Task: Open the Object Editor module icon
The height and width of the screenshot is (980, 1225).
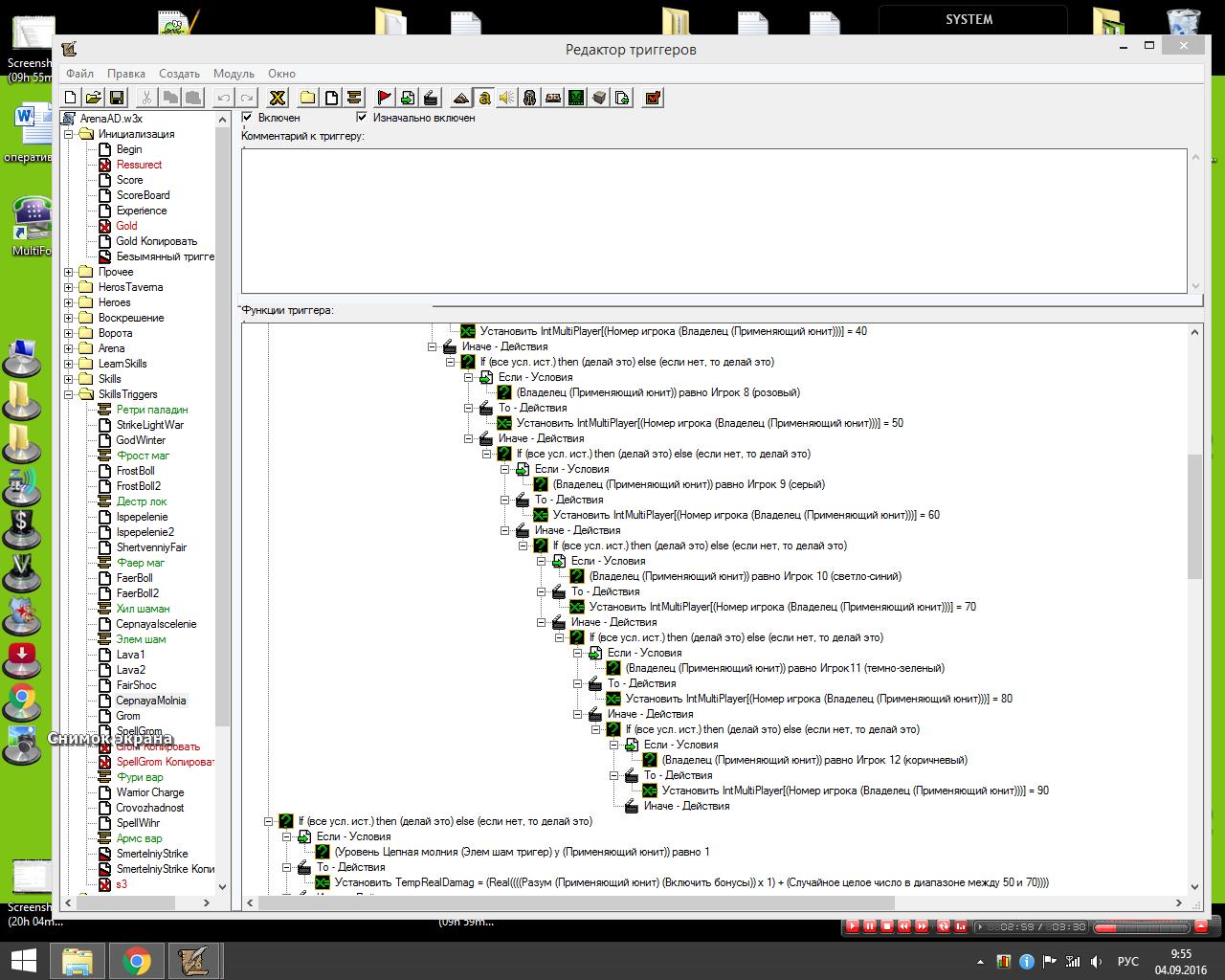Action: 529,98
